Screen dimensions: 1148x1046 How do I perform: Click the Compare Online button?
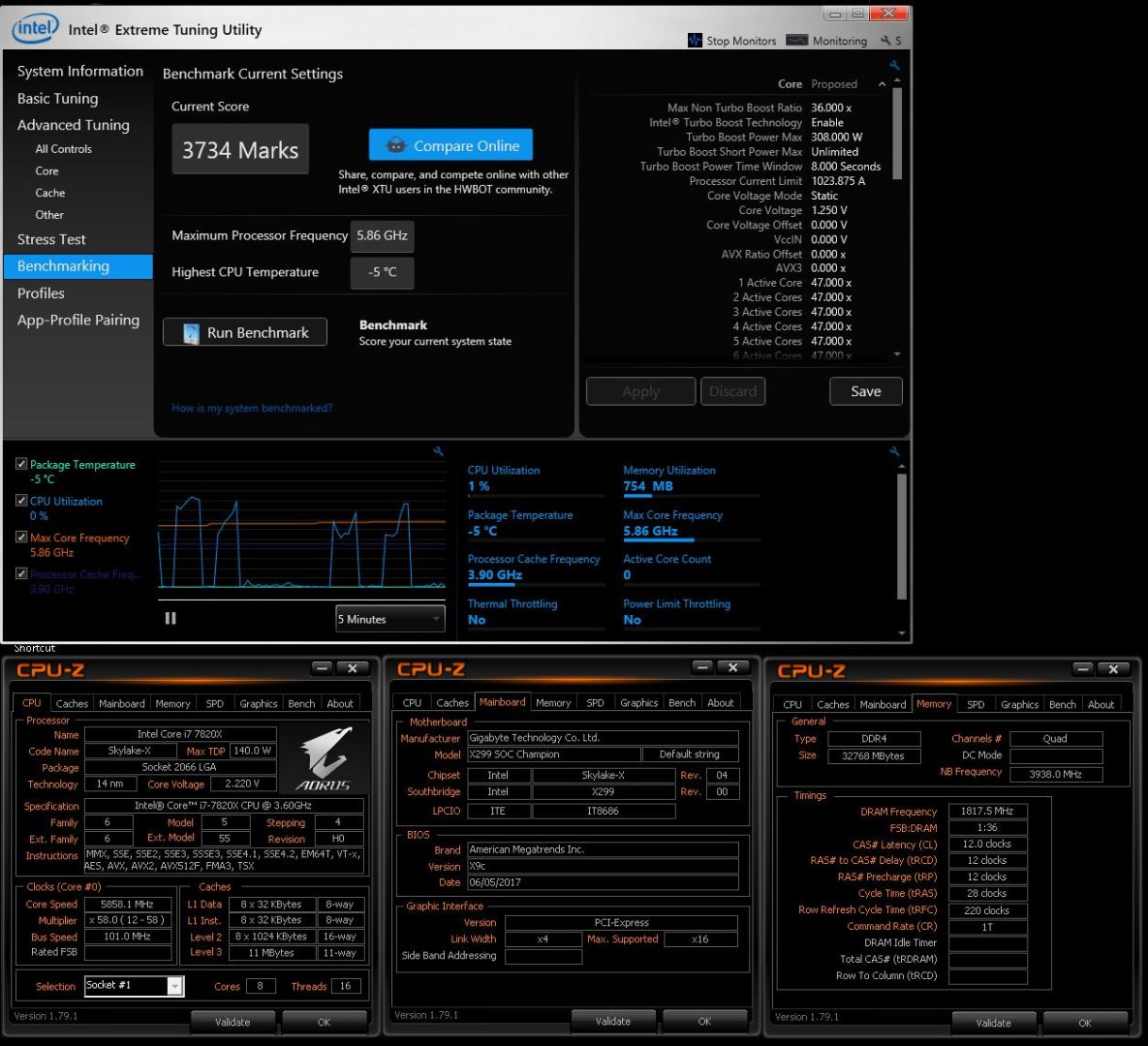click(450, 145)
